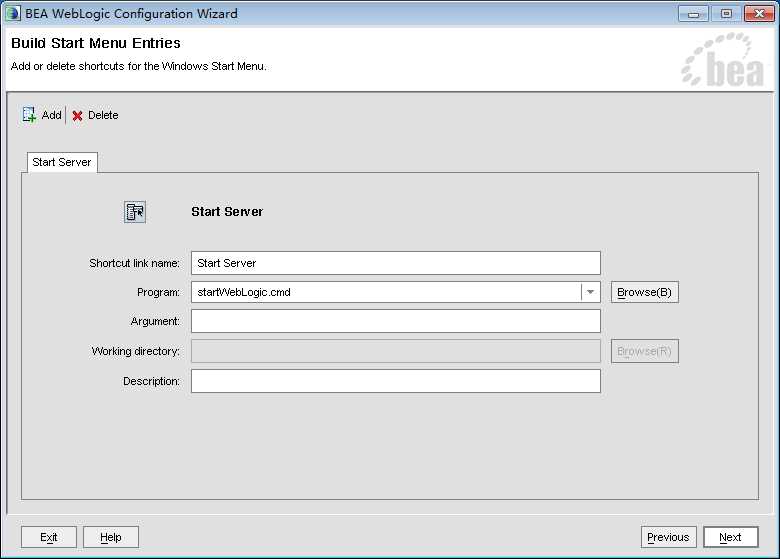Click the WebLogic wizard title bar icon

[12, 13]
